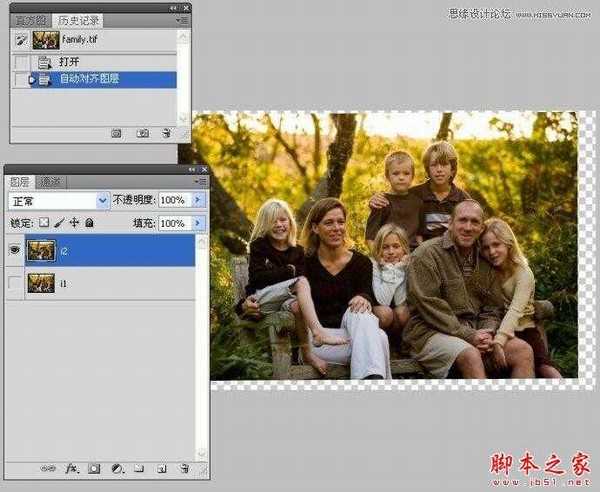600x492 pixels.
Task: Lock transparent pixels icon
Action: coord(43,223)
